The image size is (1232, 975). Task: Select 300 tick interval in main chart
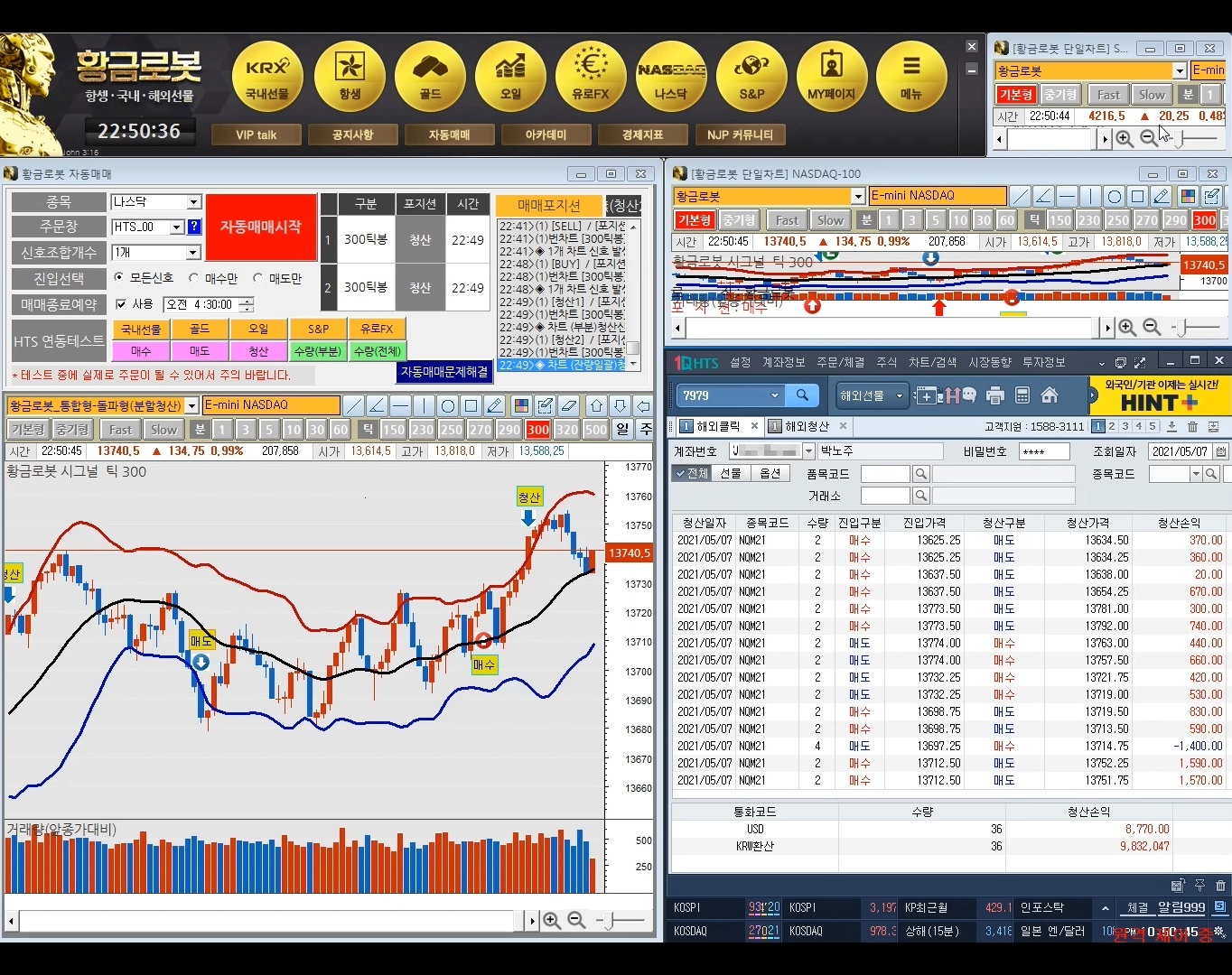[x=538, y=430]
